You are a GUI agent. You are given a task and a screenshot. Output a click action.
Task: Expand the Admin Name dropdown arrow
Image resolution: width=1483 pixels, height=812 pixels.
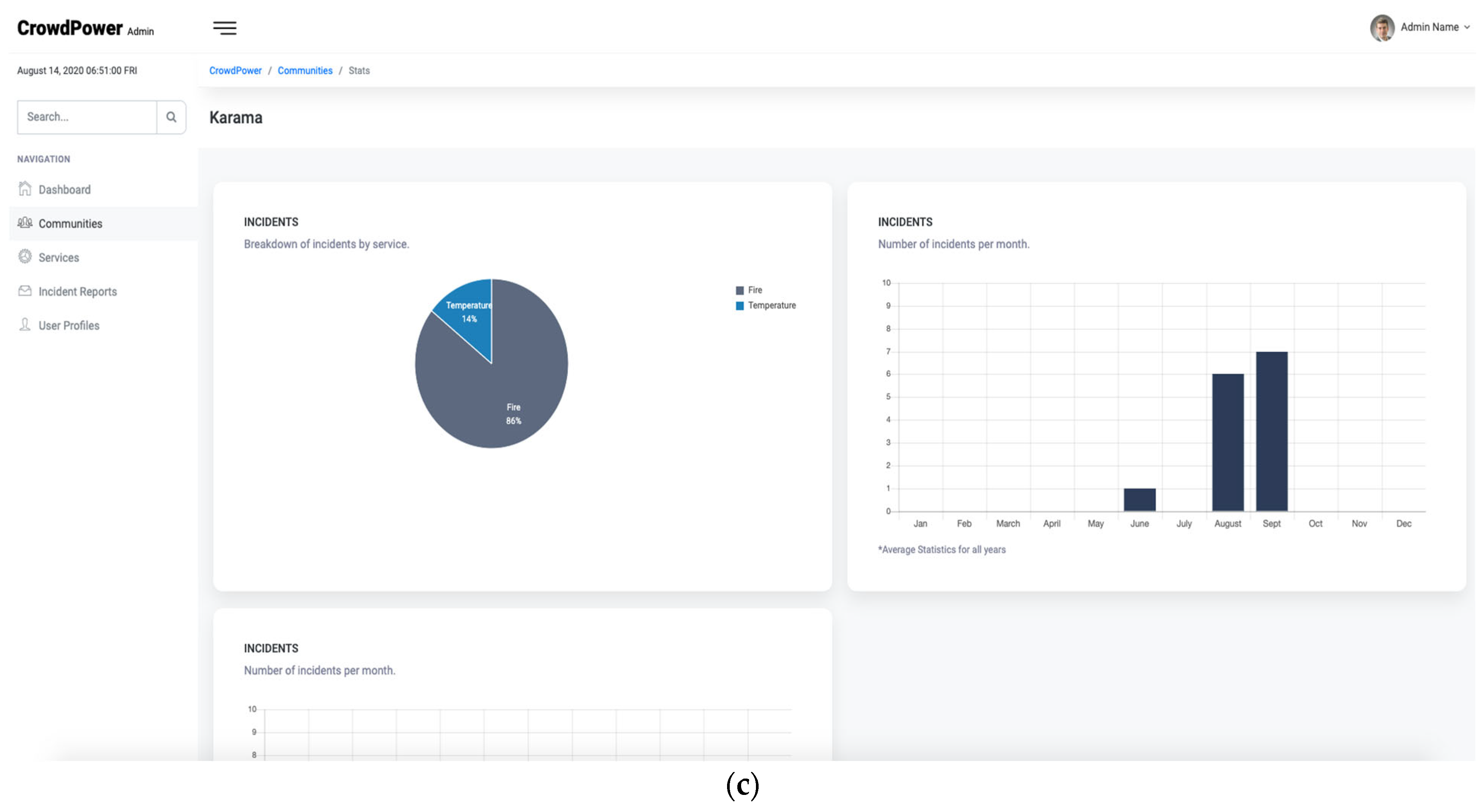click(x=1467, y=28)
